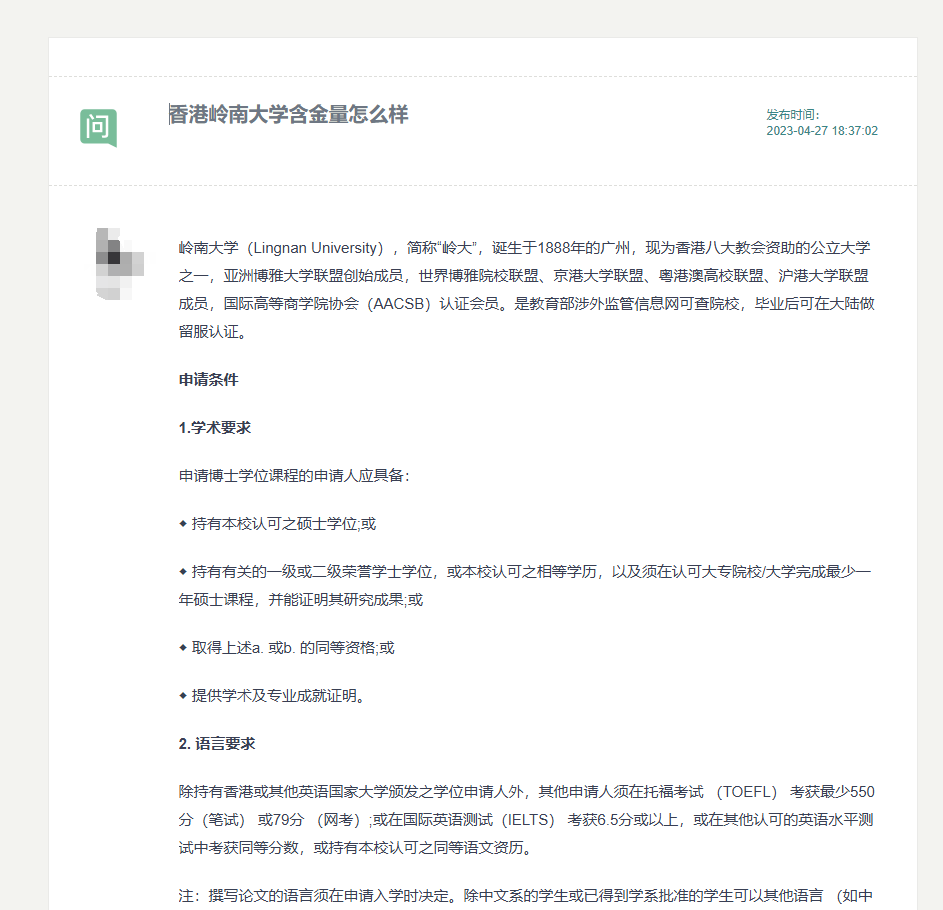
Task: Click the timestamp 2023-04-27 18:37:02
Action: [822, 131]
